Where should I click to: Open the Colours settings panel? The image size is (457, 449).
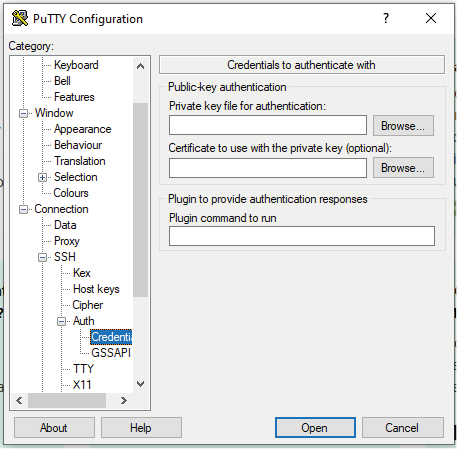pyautogui.click(x=71, y=193)
